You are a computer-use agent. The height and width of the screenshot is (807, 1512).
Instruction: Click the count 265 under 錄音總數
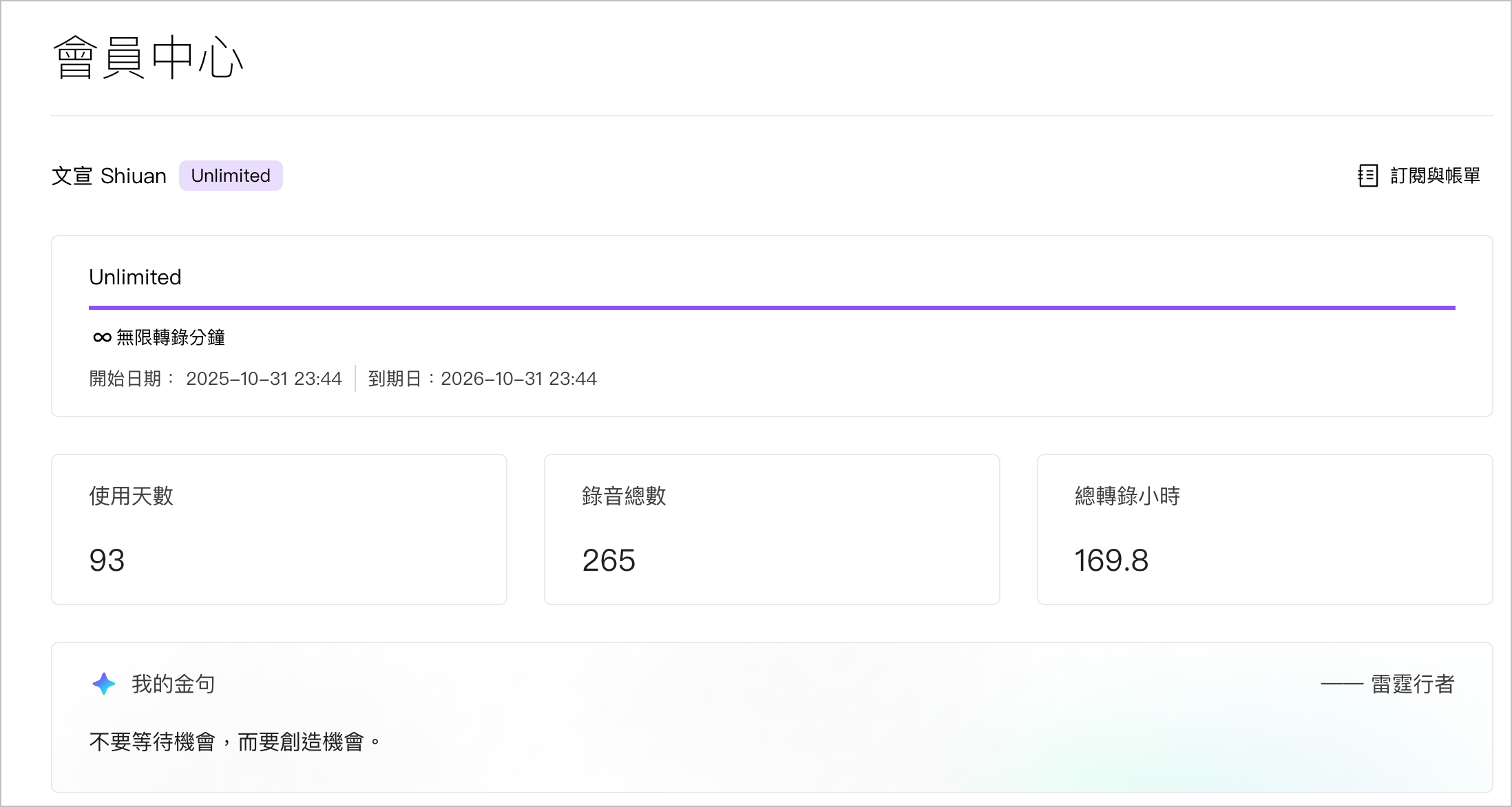(608, 560)
